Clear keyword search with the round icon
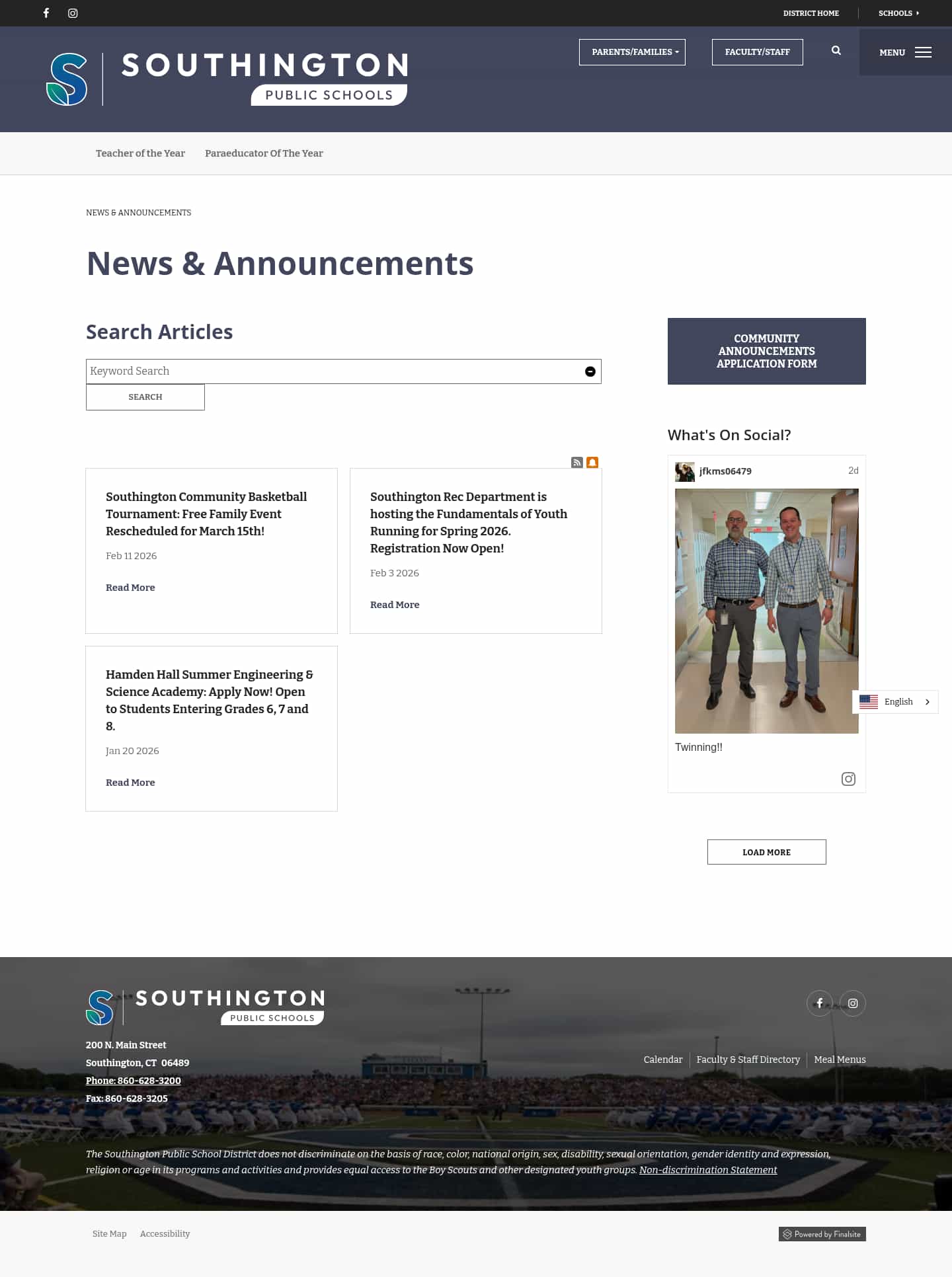 pyautogui.click(x=590, y=371)
